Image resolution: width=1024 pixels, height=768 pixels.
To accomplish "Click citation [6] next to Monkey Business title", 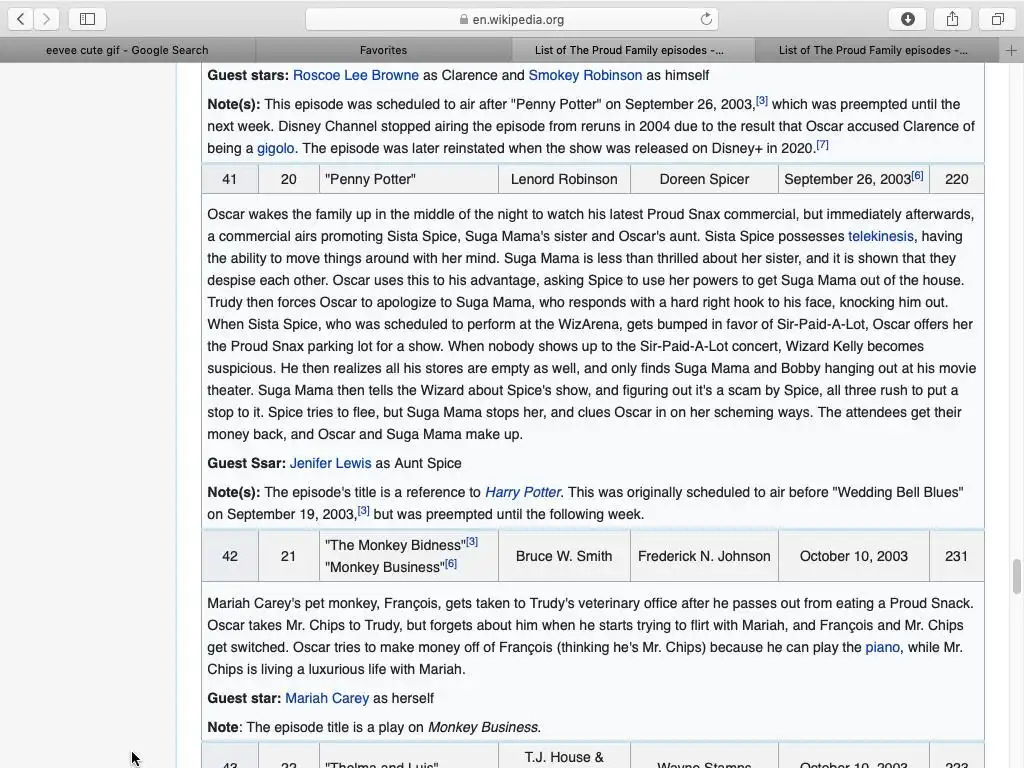I will [x=451, y=564].
